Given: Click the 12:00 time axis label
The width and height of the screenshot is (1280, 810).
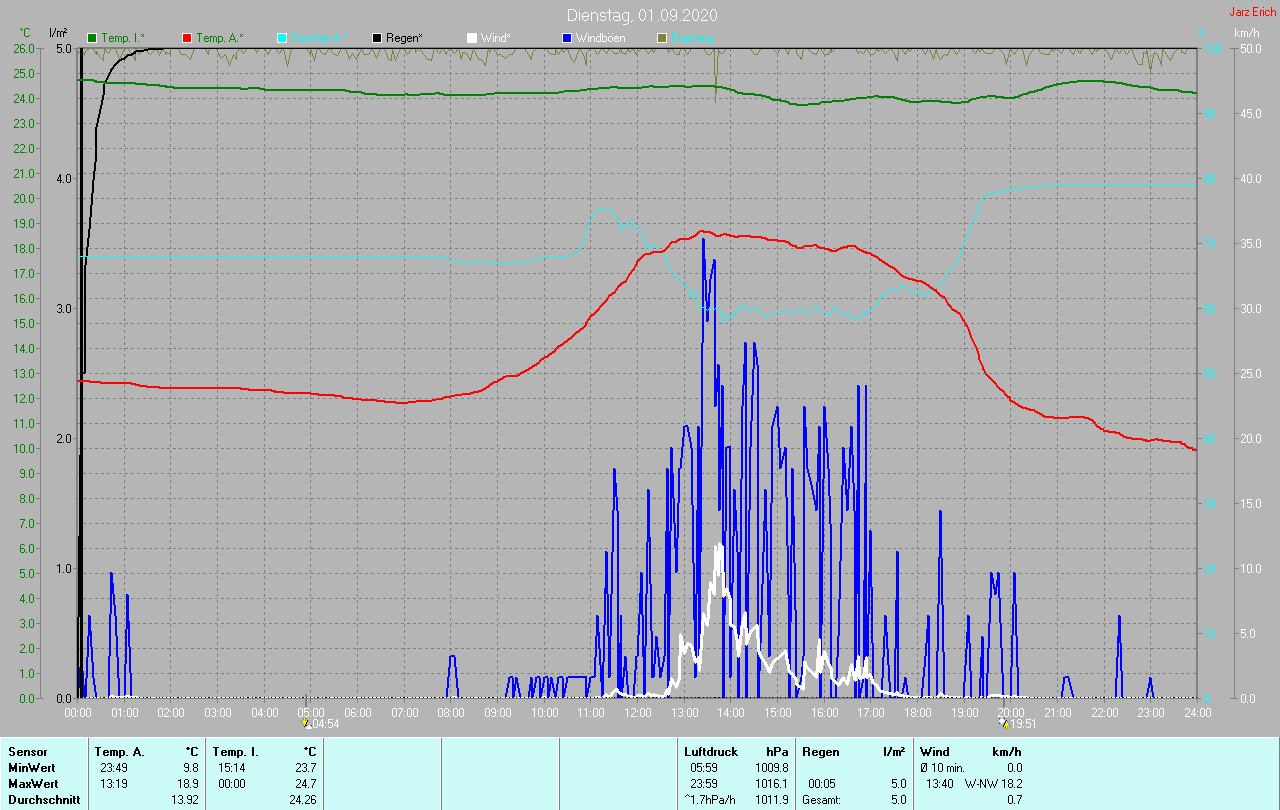Looking at the screenshot, I should (638, 713).
